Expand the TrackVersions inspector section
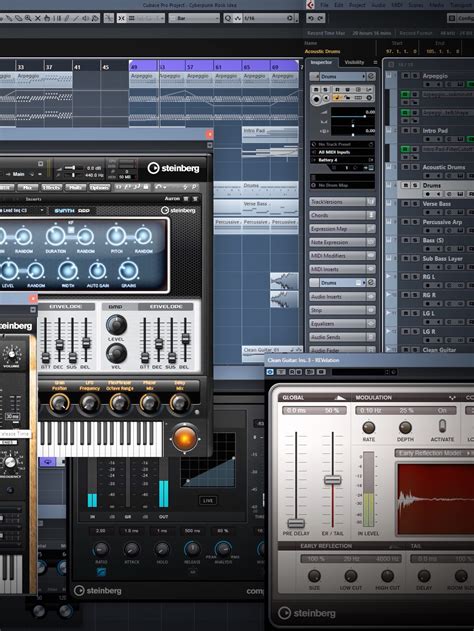 pyautogui.click(x=342, y=202)
